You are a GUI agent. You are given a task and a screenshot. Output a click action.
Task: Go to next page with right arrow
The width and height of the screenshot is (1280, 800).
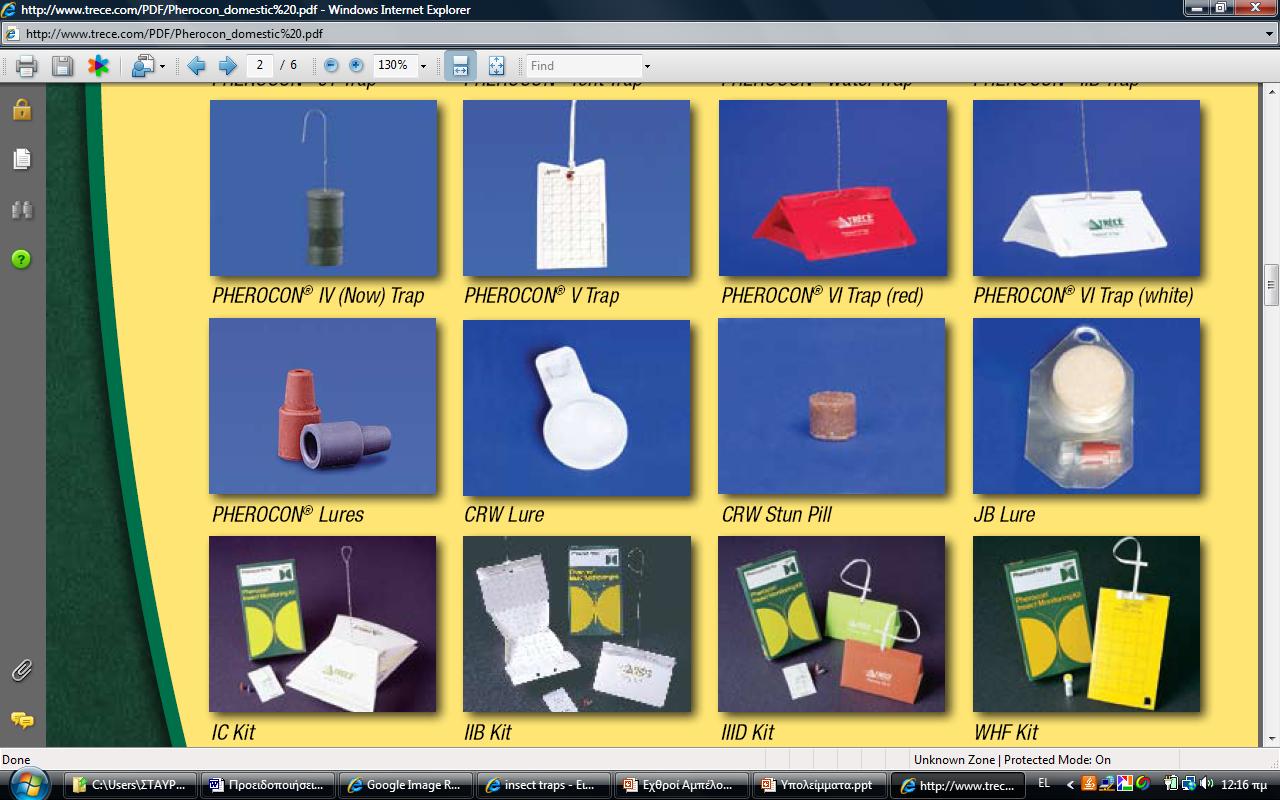[x=228, y=66]
